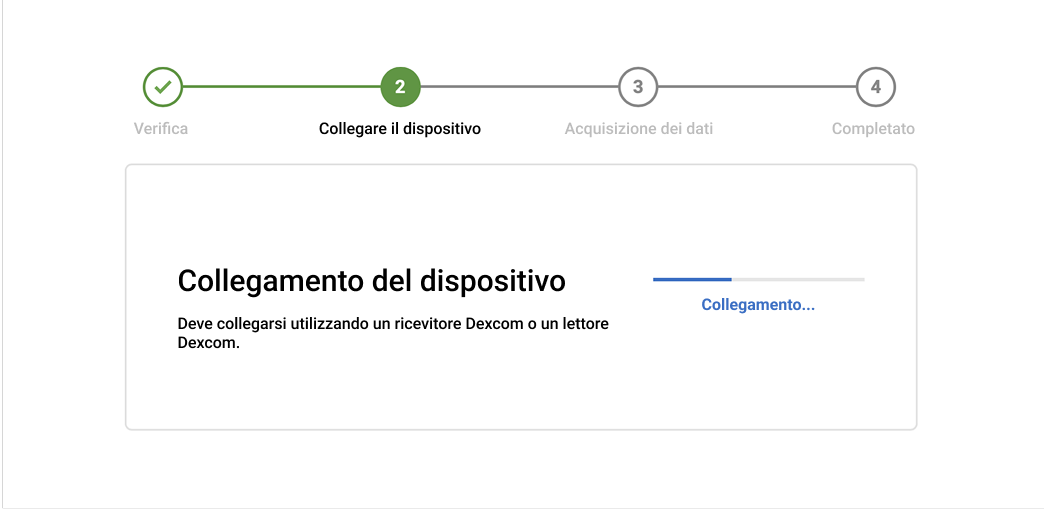The height and width of the screenshot is (510, 1044).
Task: Click the final Dexcom. word on second line
Action: (x=209, y=343)
